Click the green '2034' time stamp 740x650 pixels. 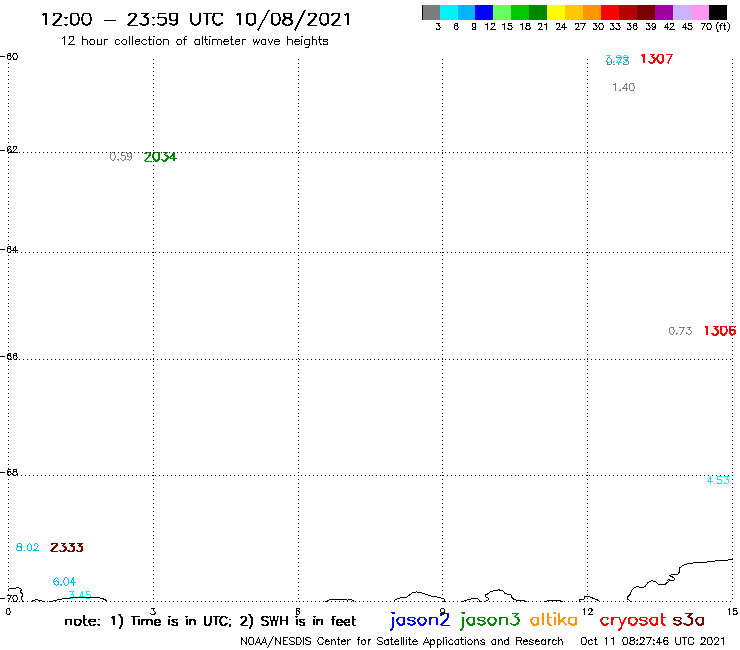coord(160,157)
